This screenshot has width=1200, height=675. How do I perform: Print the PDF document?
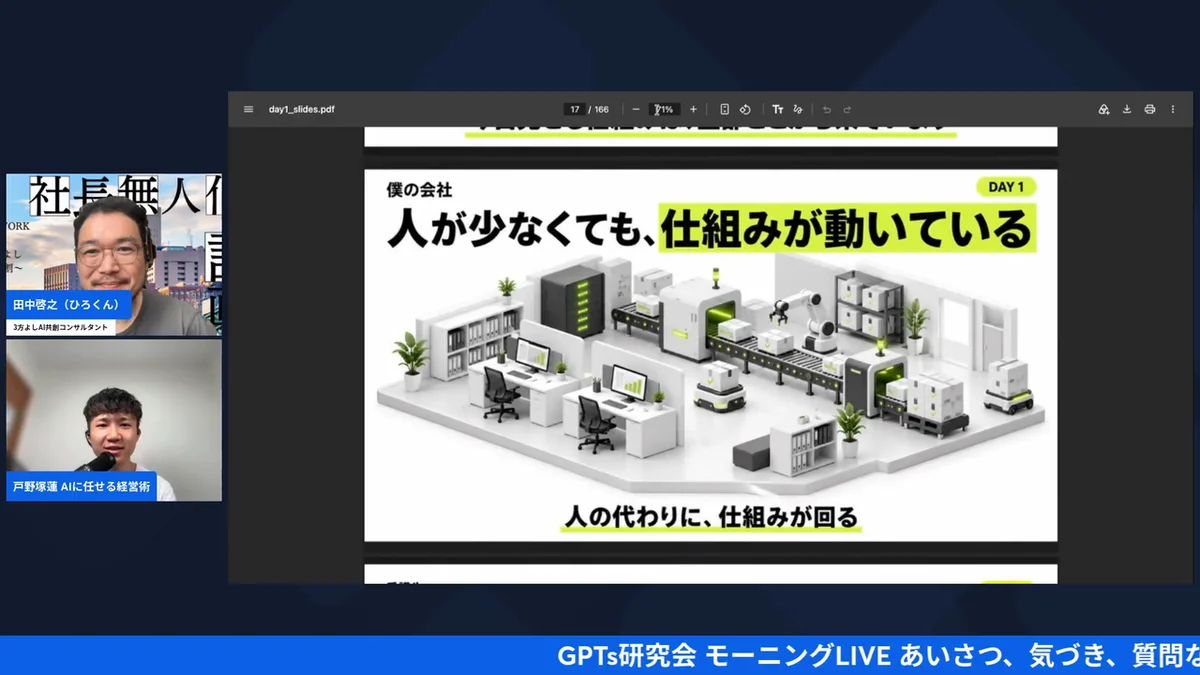pyautogui.click(x=1150, y=109)
